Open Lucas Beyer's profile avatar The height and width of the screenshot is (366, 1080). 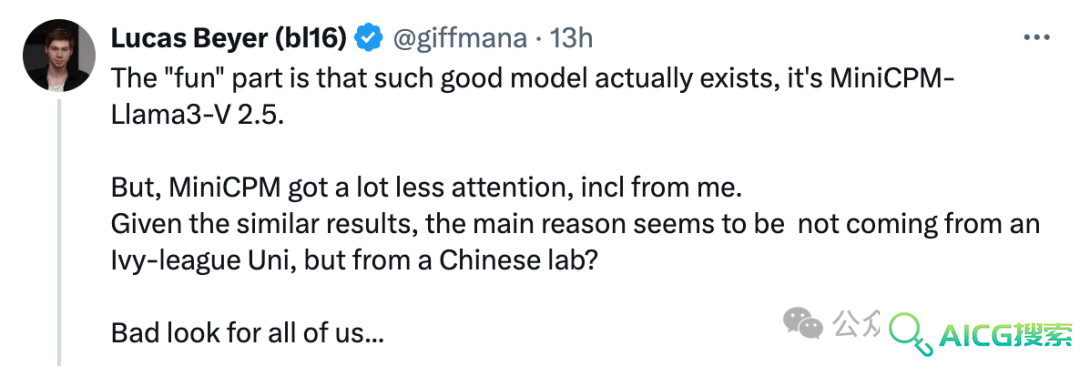click(59, 55)
